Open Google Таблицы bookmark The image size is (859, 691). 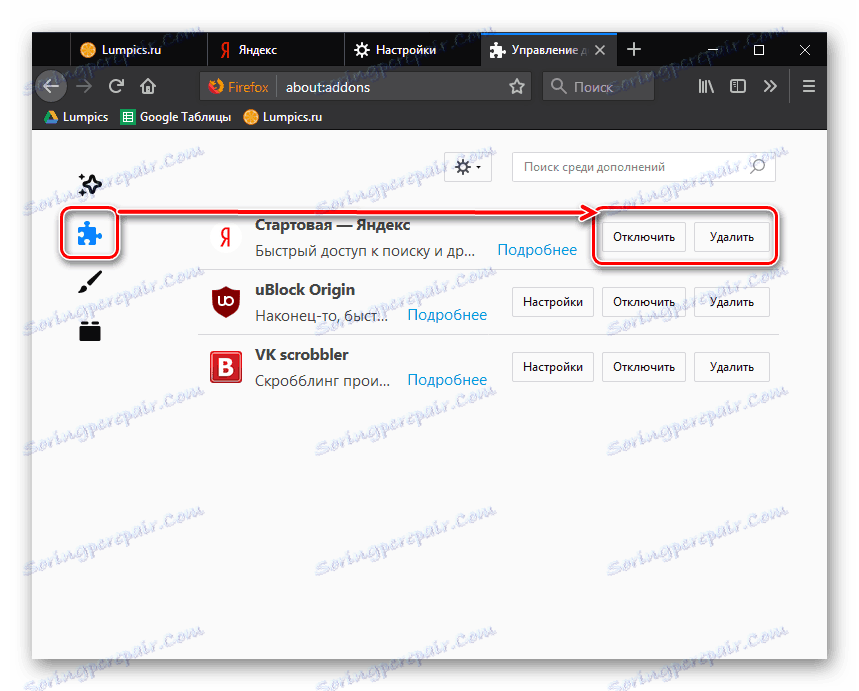(x=176, y=117)
